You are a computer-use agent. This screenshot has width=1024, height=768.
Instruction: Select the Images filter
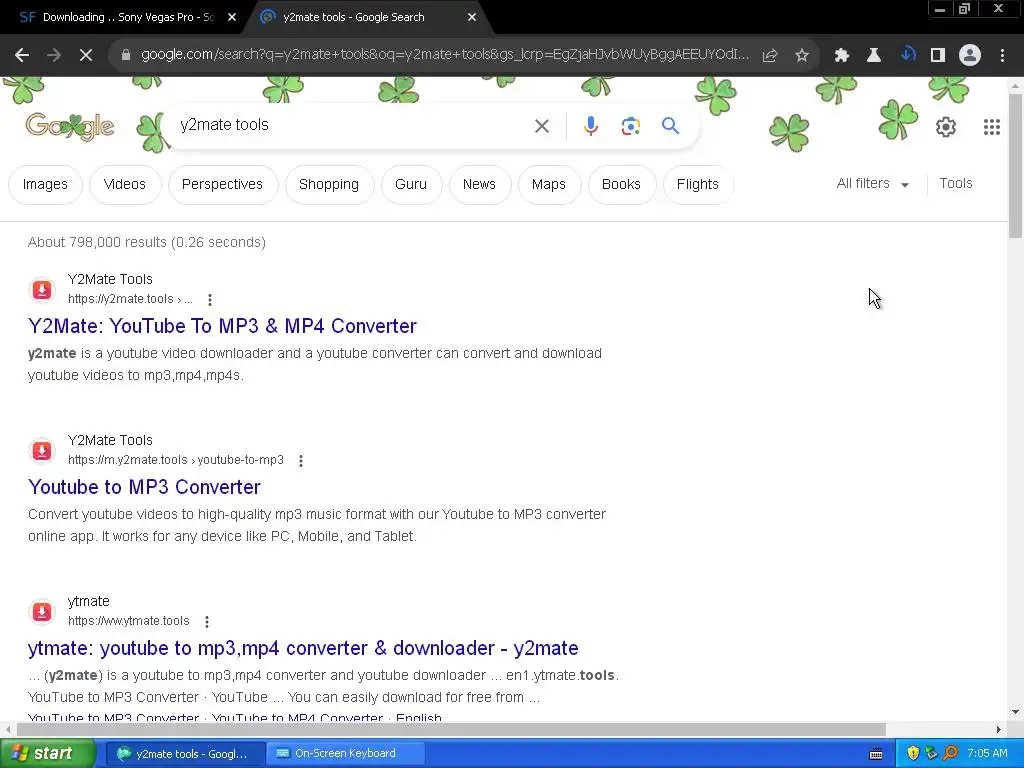pos(45,185)
